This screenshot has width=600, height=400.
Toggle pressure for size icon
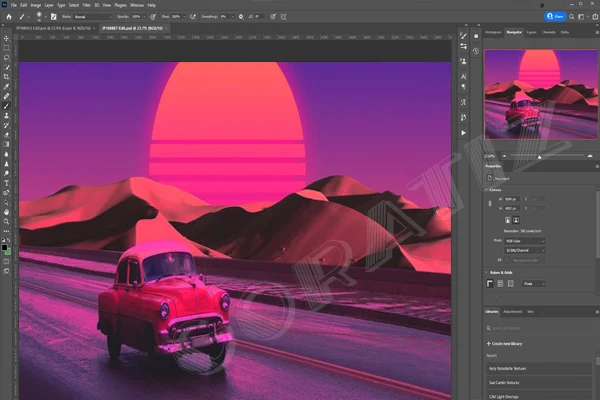click(x=273, y=17)
